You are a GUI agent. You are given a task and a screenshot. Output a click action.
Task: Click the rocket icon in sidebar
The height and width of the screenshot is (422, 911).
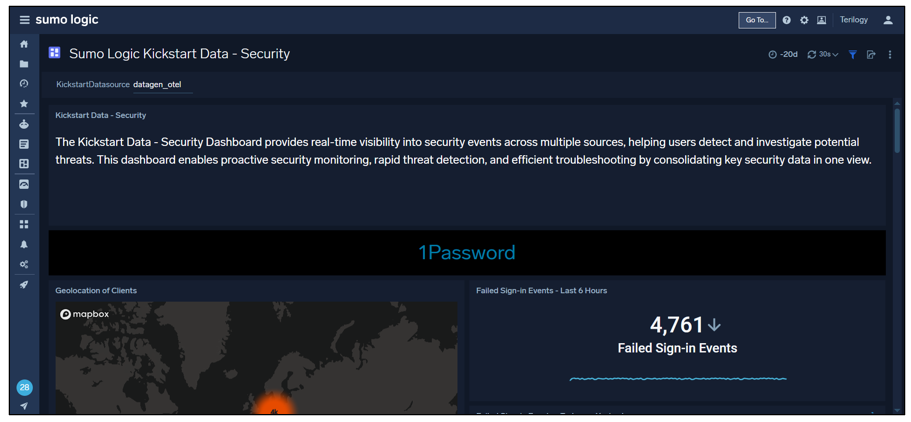(x=24, y=285)
